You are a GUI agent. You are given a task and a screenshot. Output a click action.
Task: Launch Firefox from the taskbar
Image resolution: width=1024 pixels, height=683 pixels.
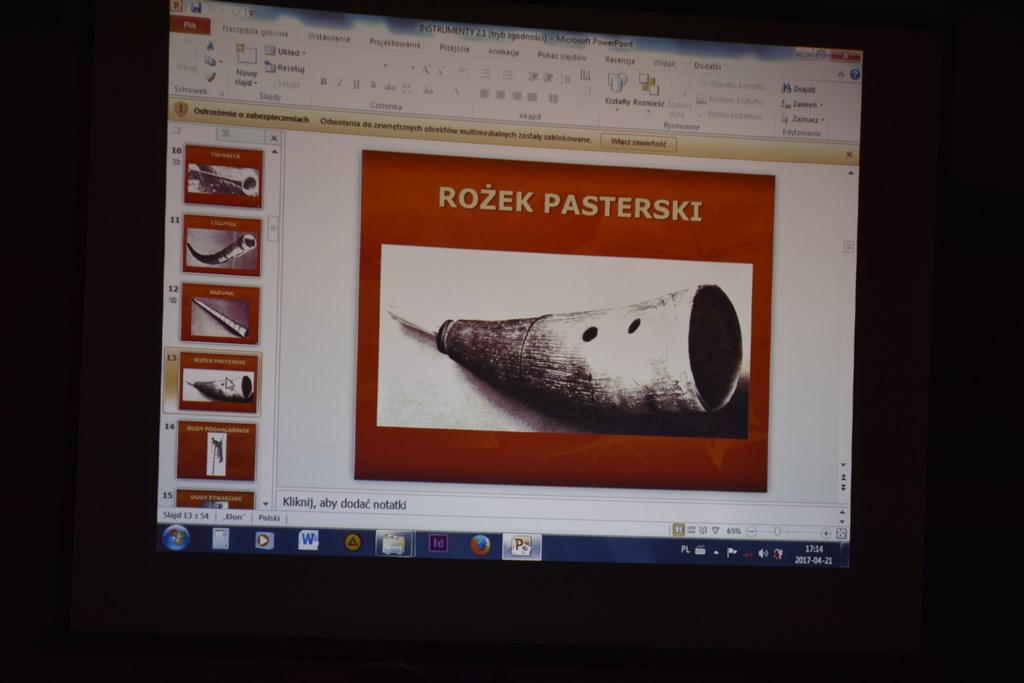480,544
